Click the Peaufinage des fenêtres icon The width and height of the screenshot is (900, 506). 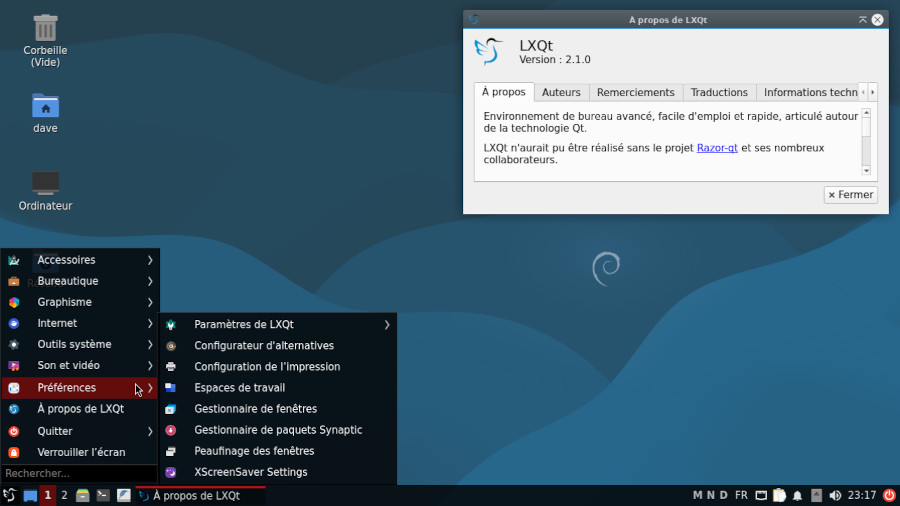[x=170, y=451]
